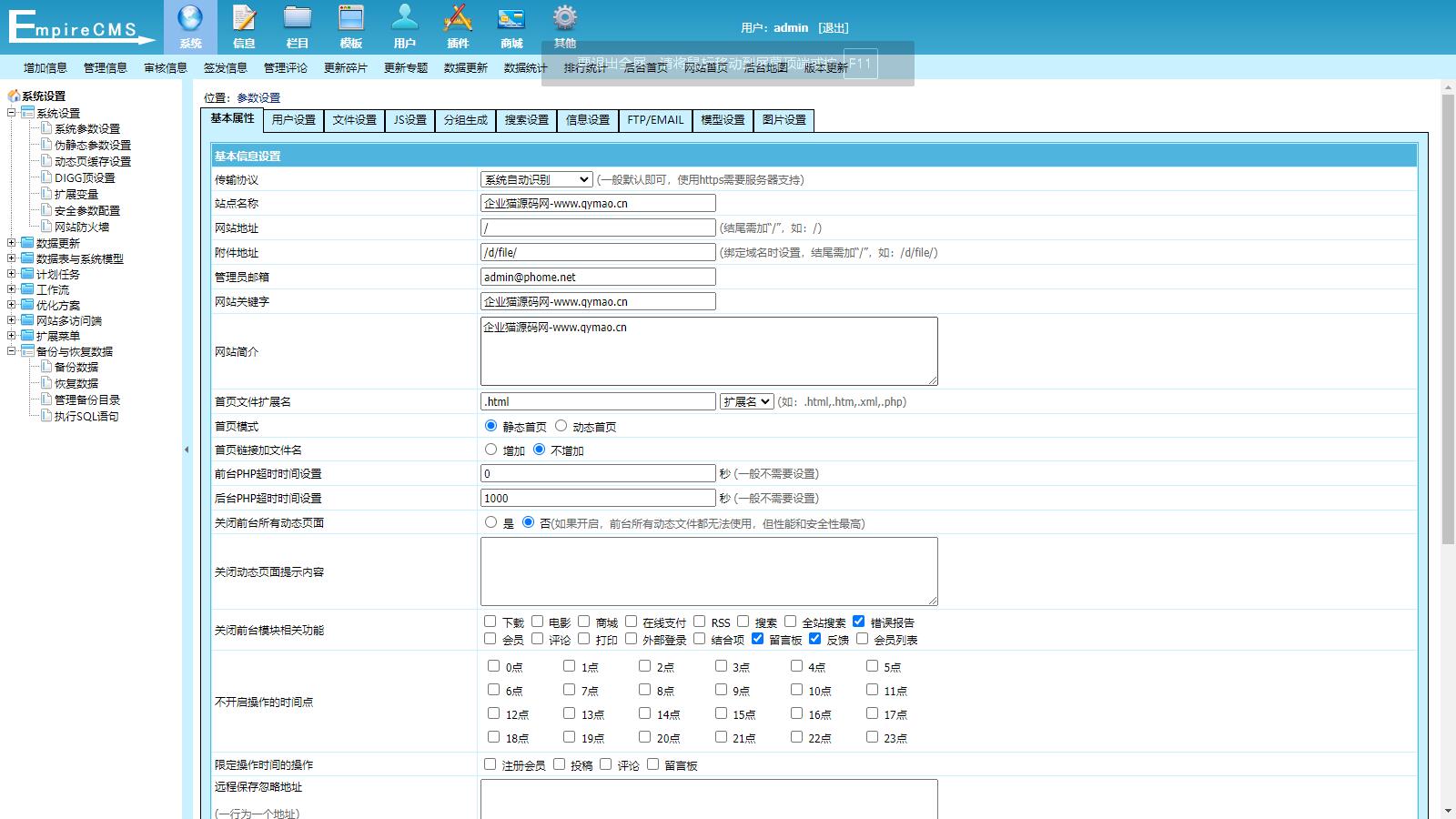Check the 注册会员 checkbox
Viewport: 1456px width, 819px height.
click(490, 764)
